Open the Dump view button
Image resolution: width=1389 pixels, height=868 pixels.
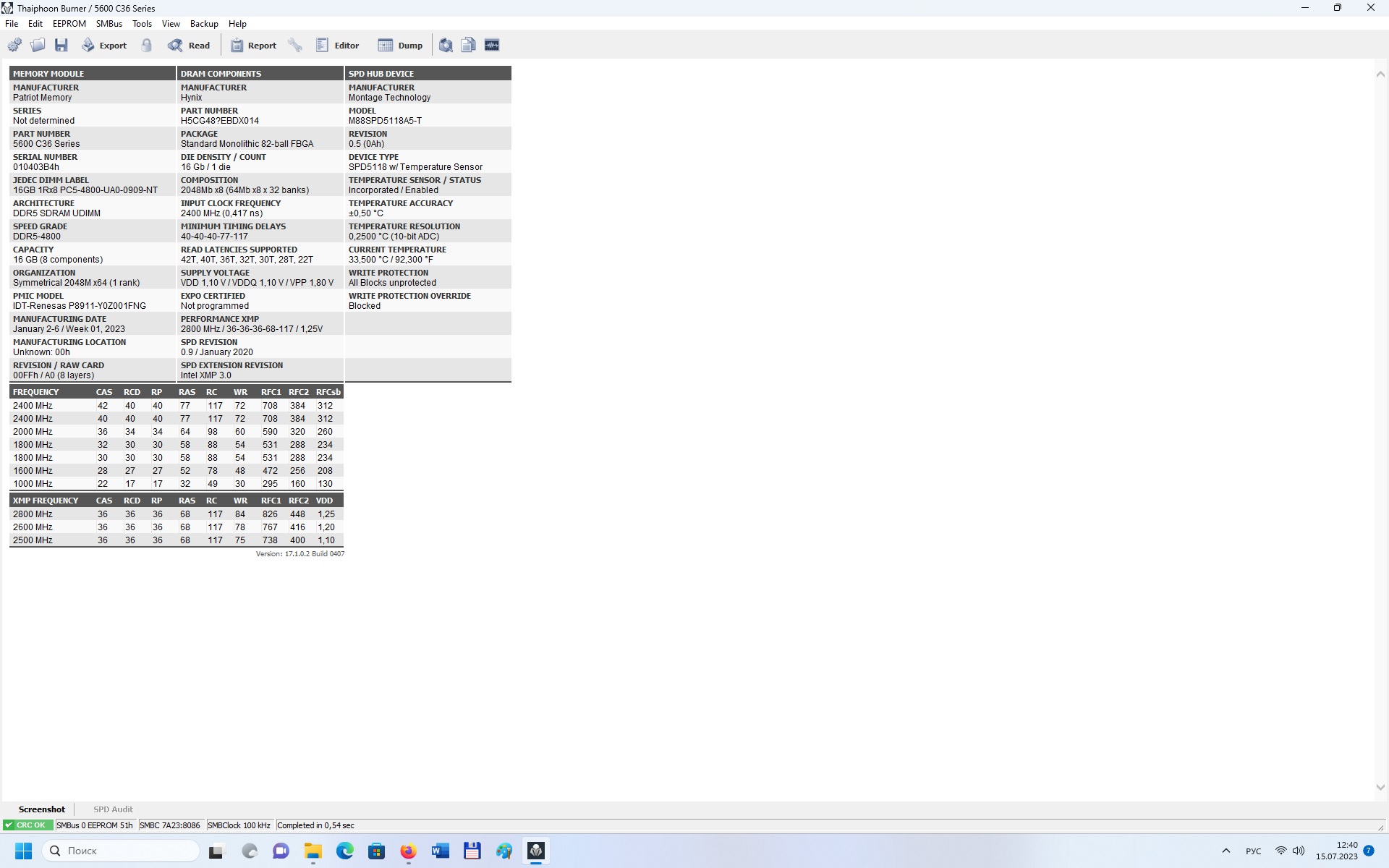(x=400, y=46)
